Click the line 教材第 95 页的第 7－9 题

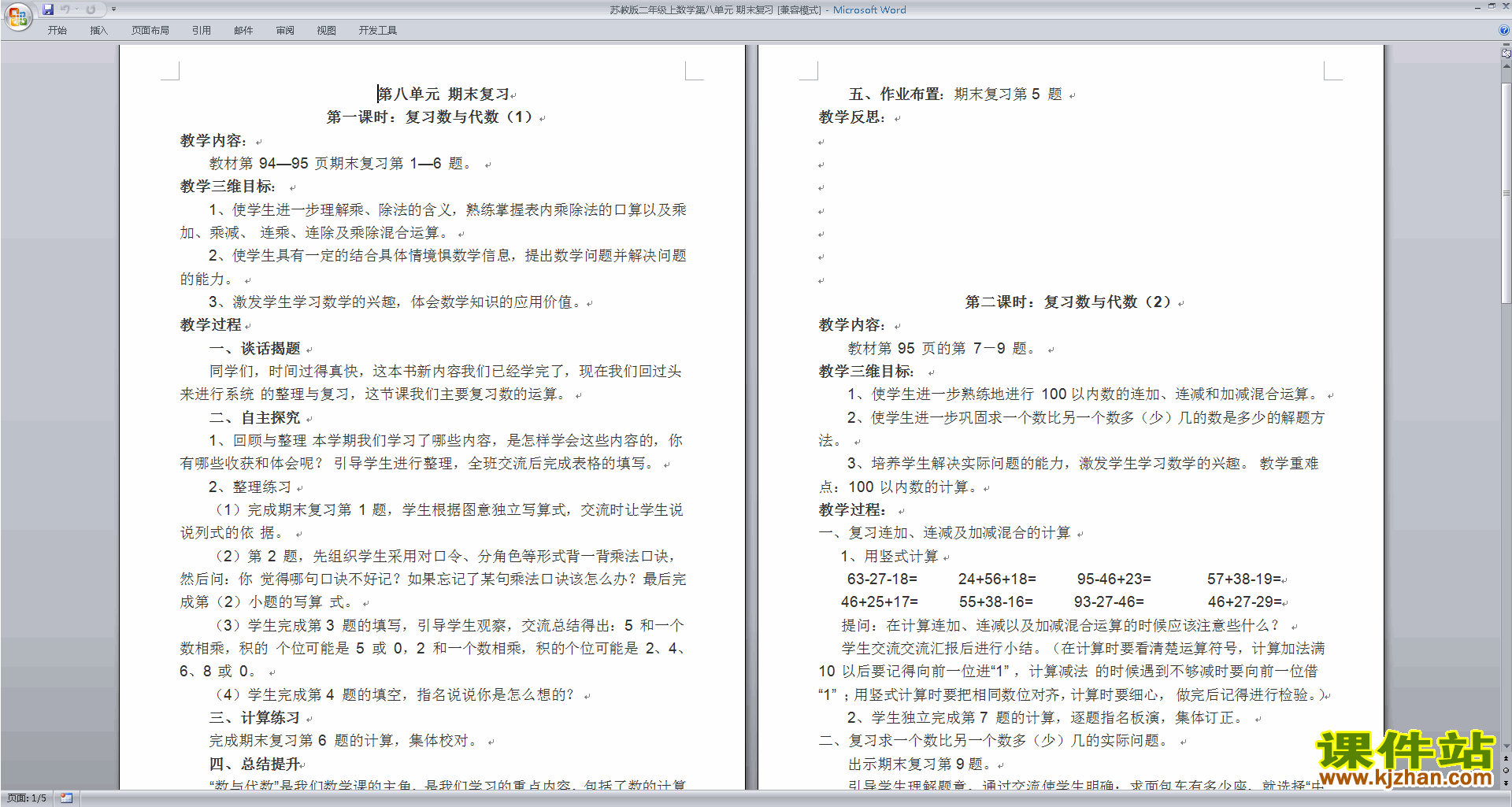(x=942, y=348)
